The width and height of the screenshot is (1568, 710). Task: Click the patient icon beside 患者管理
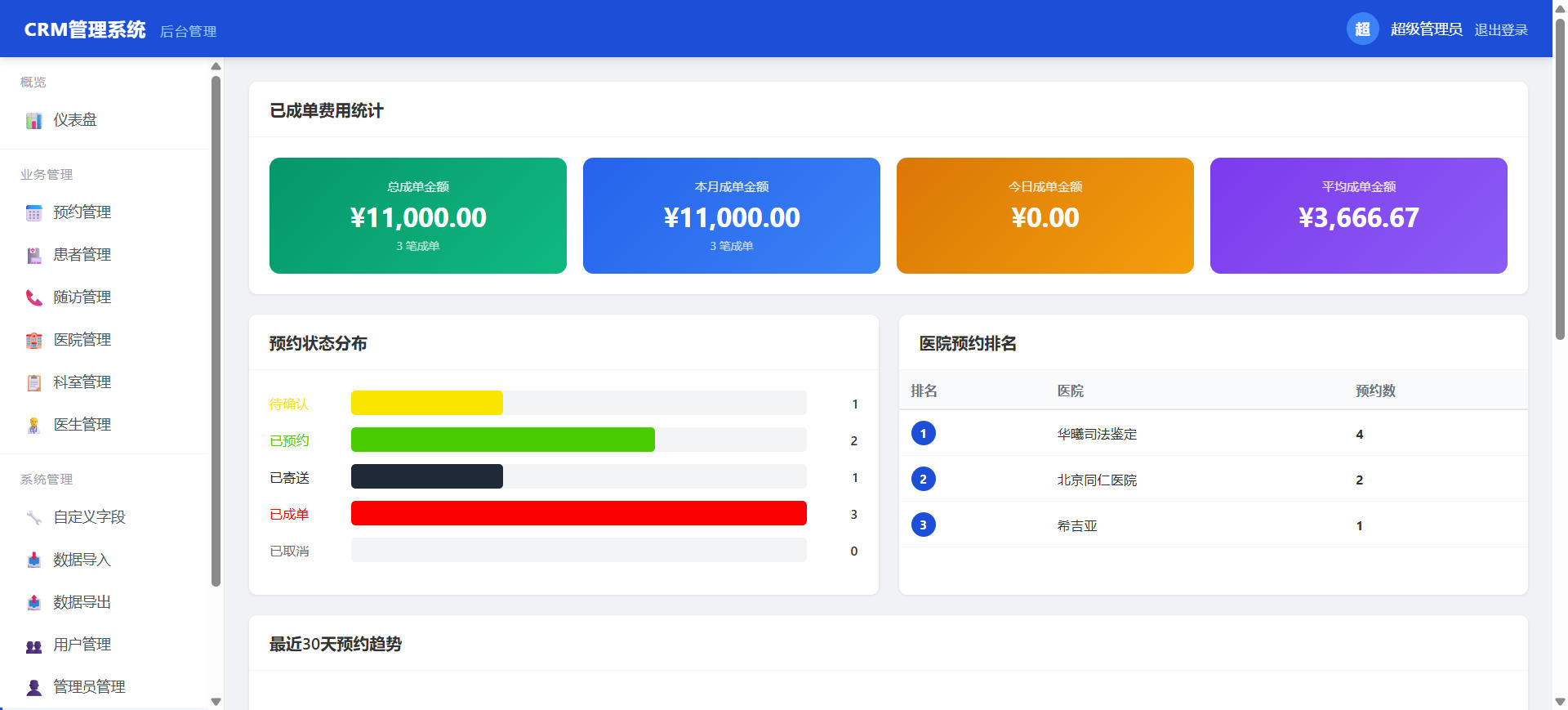click(x=33, y=256)
